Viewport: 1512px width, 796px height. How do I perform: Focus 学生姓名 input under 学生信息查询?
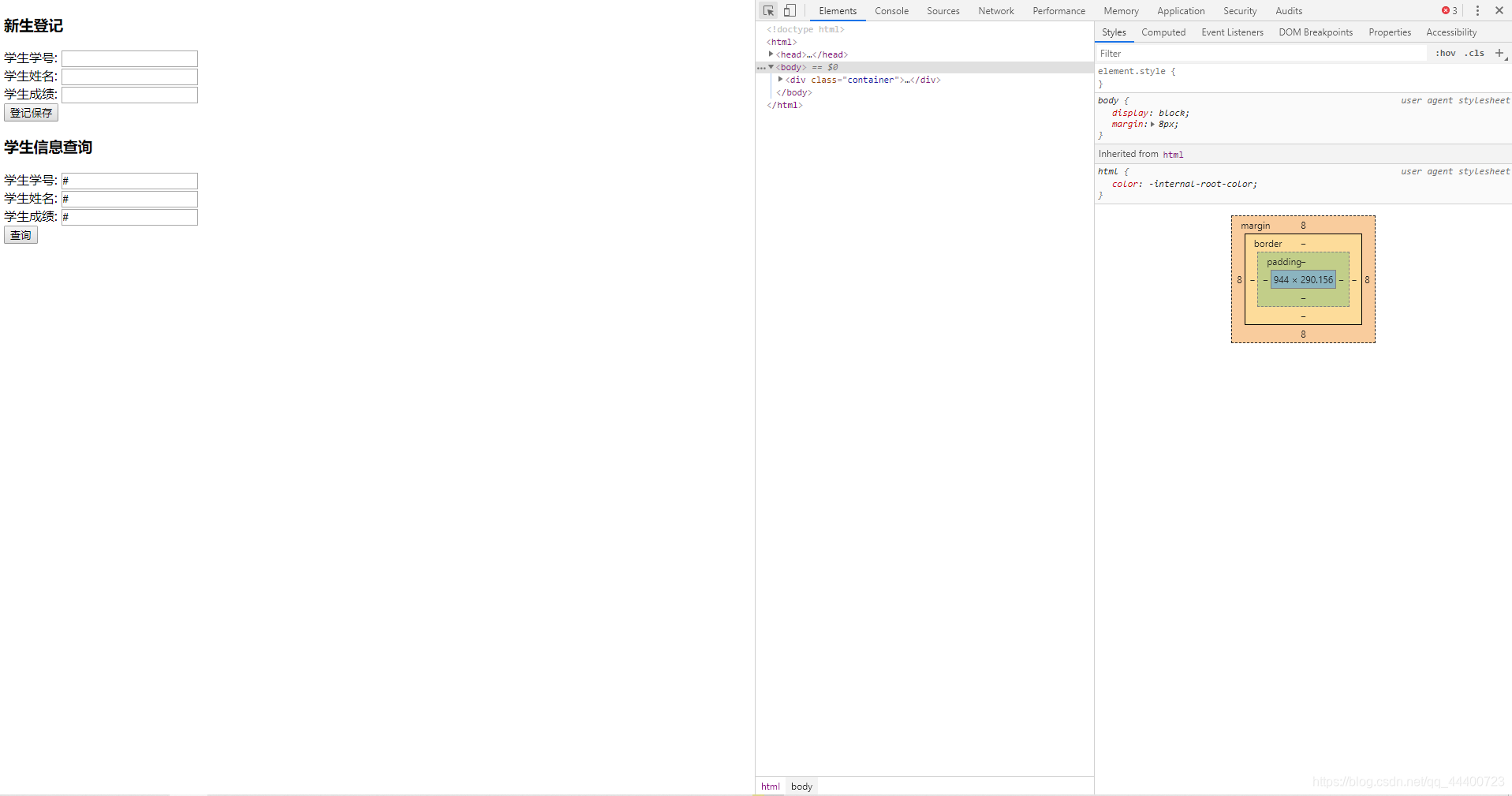tap(129, 199)
